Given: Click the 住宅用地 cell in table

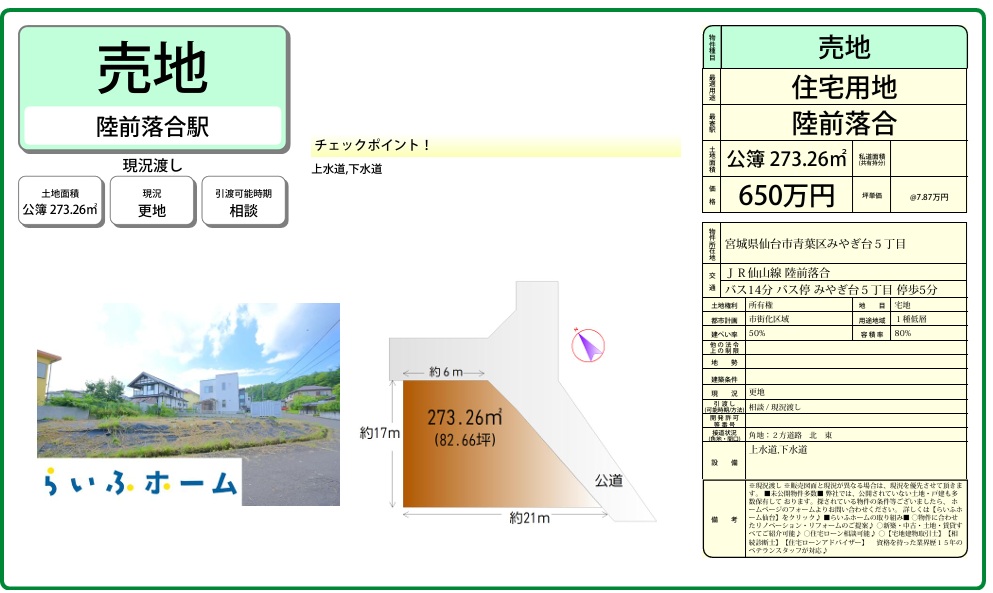Looking at the screenshot, I should [843, 87].
